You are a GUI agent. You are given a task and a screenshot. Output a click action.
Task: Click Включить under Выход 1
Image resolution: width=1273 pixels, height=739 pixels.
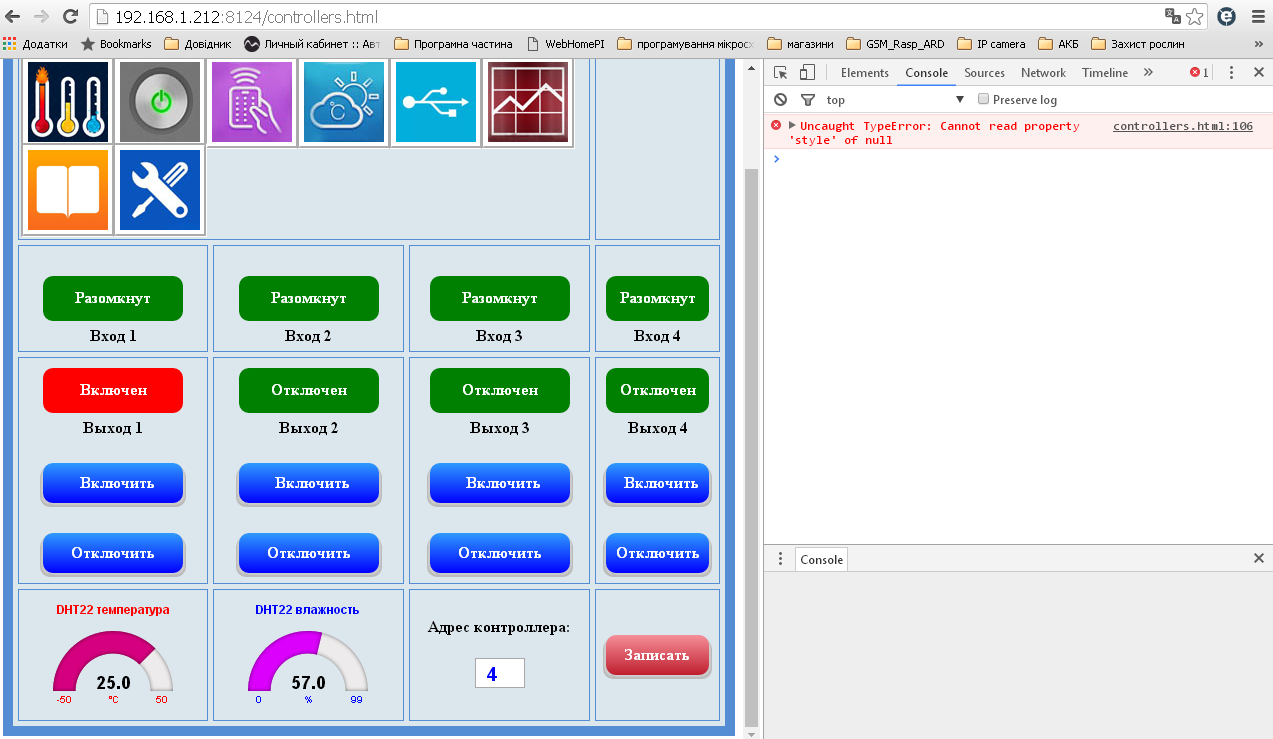[x=113, y=484]
